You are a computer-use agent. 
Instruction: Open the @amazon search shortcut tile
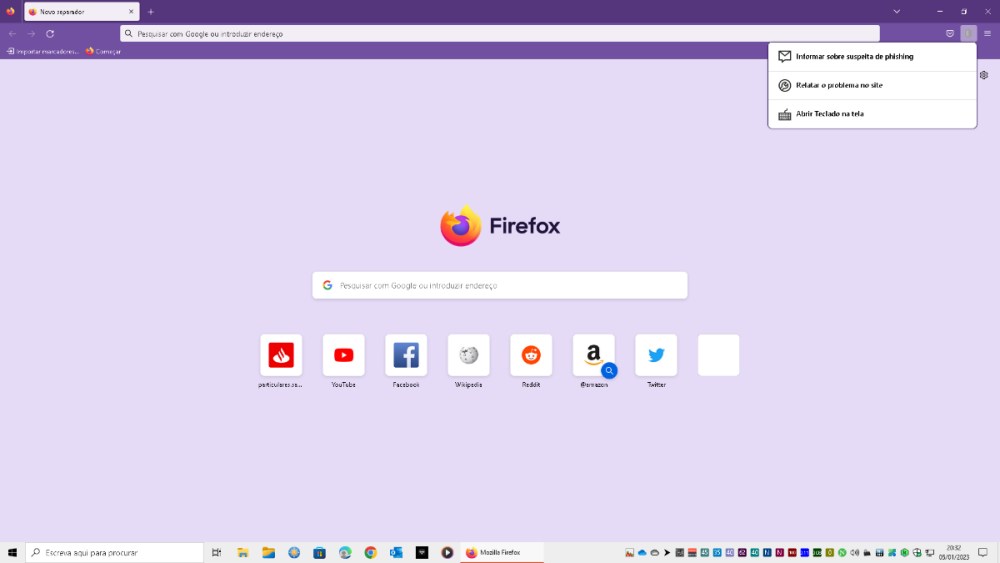pyautogui.click(x=593, y=355)
